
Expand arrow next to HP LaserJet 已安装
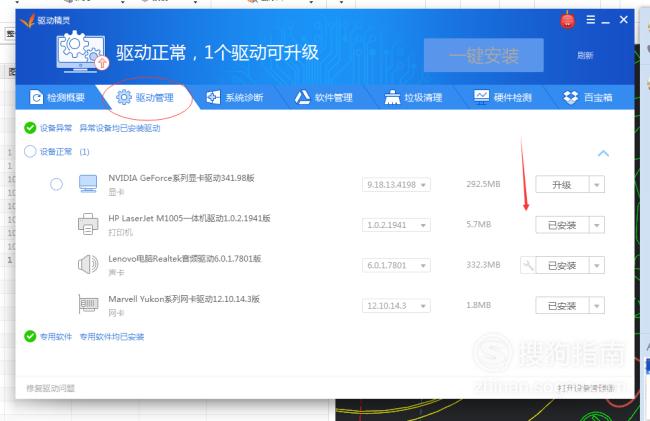pos(597,225)
